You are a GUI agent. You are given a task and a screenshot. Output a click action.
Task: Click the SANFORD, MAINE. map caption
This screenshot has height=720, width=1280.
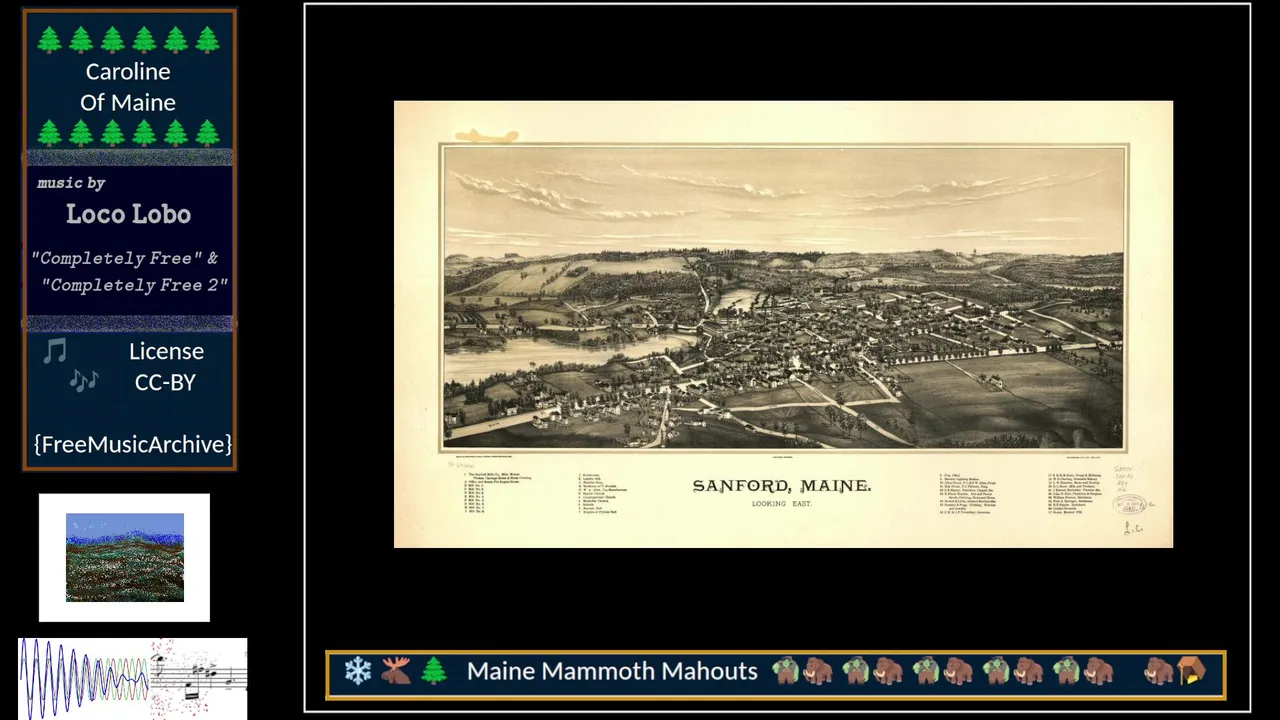point(782,486)
